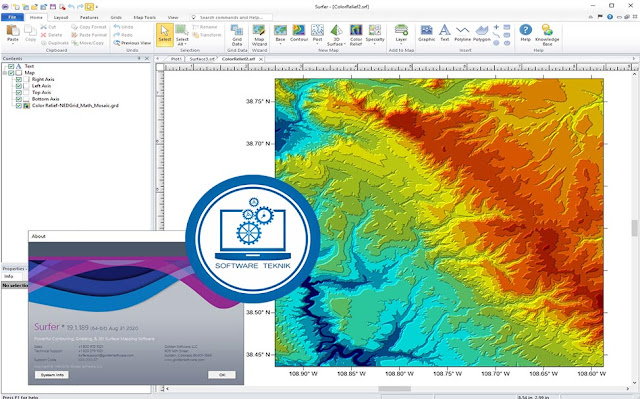This screenshot has height=399, width=640.
Task: Open the File menu
Action: [x=12, y=17]
